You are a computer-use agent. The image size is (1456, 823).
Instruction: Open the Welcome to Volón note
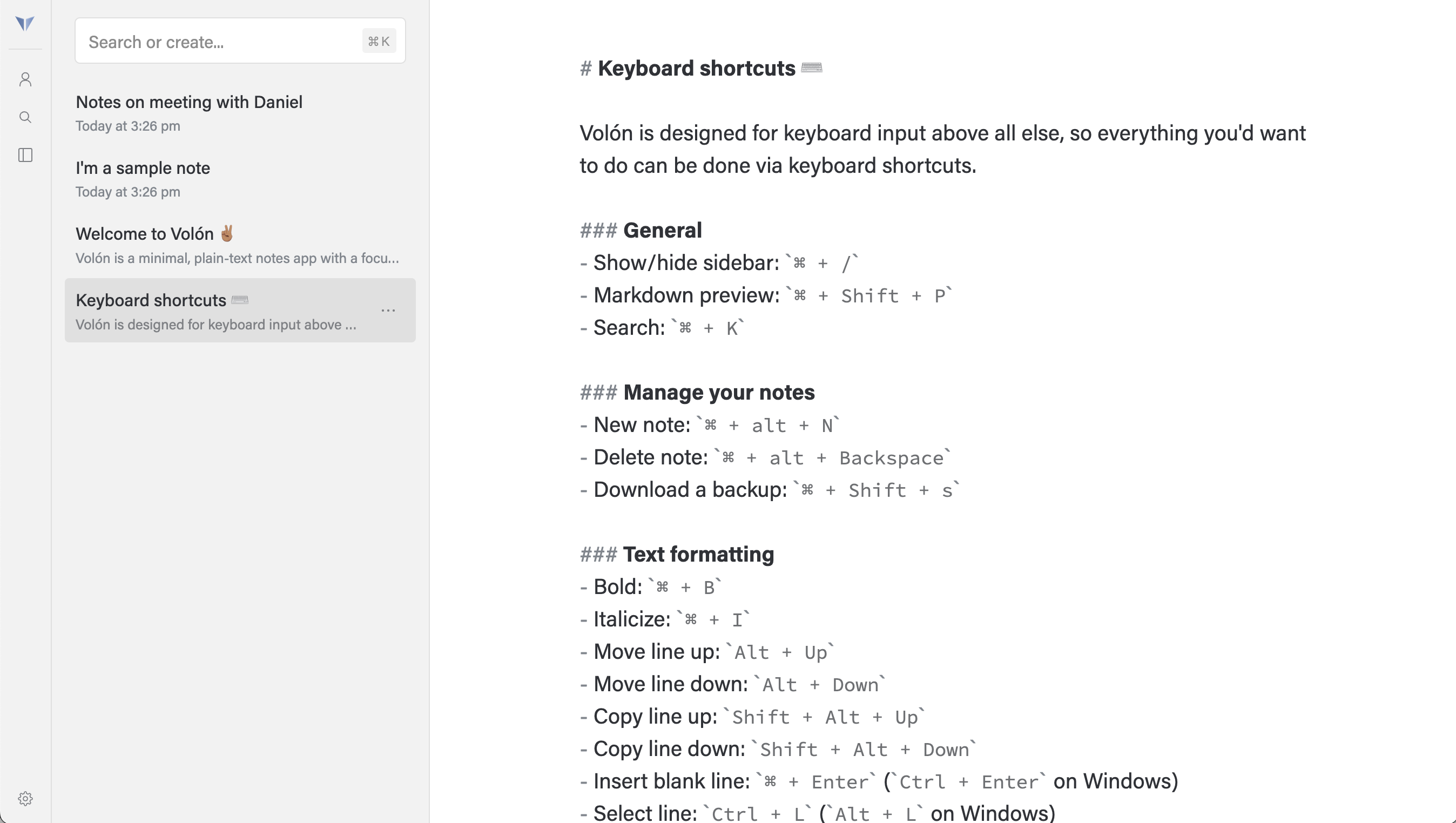point(240,245)
